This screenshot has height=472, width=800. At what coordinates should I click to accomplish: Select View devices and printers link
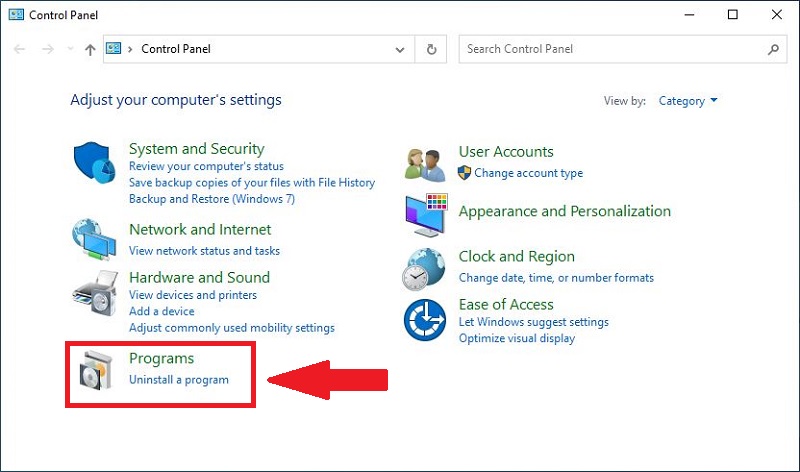point(193,295)
